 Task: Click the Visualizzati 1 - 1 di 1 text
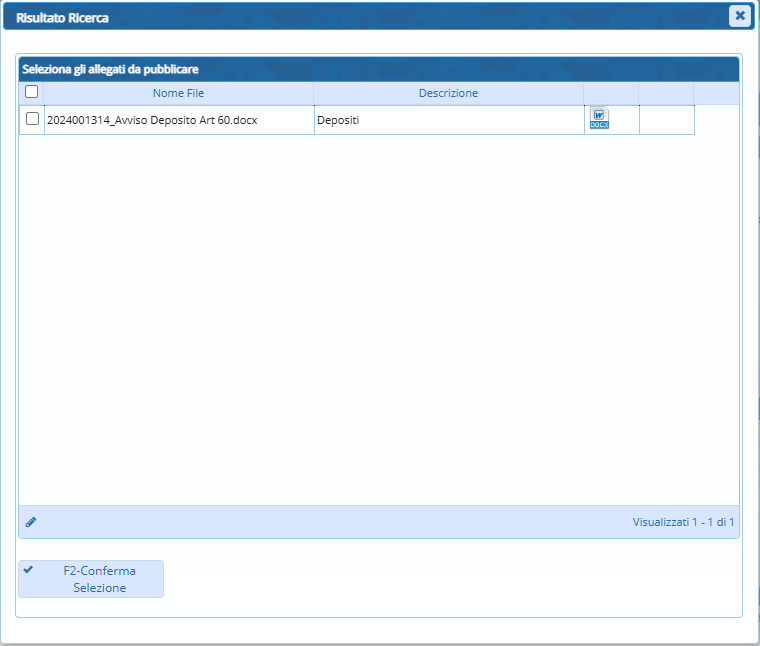tap(683, 522)
